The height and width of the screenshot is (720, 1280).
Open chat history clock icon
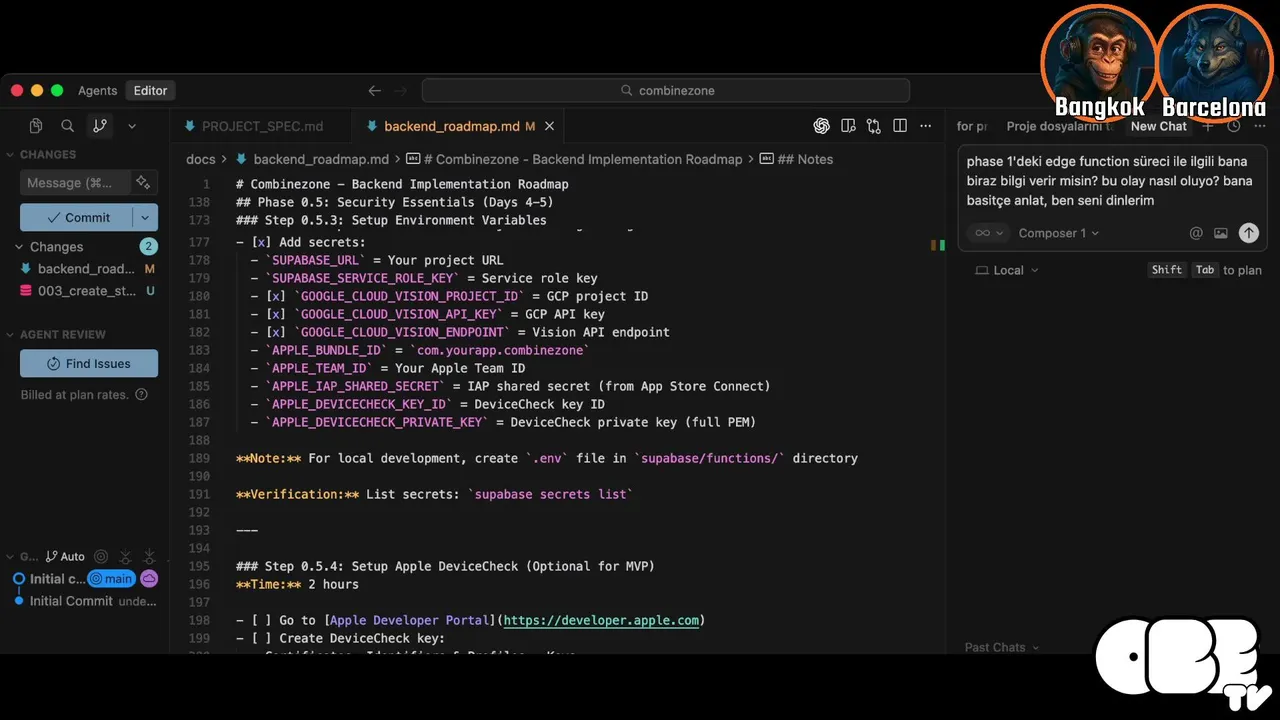pos(1234,126)
